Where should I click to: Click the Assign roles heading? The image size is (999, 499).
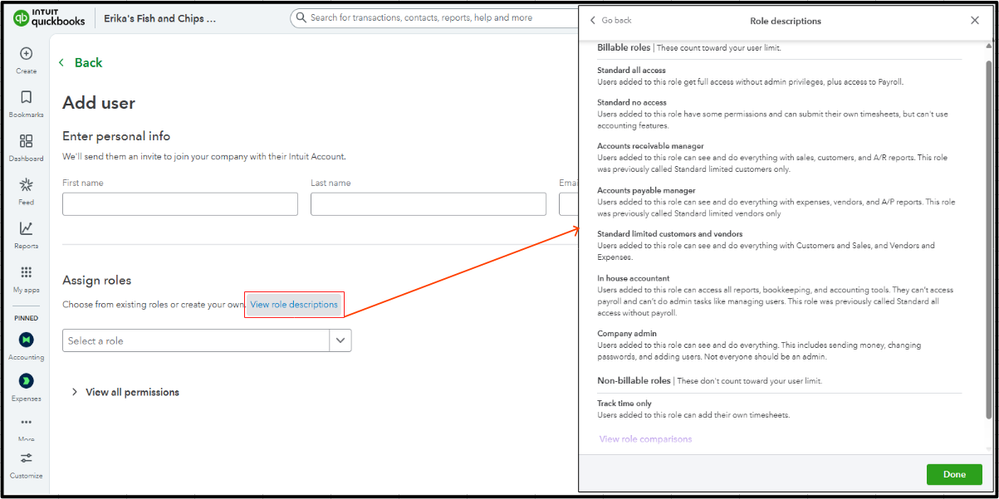pyautogui.click(x=97, y=280)
